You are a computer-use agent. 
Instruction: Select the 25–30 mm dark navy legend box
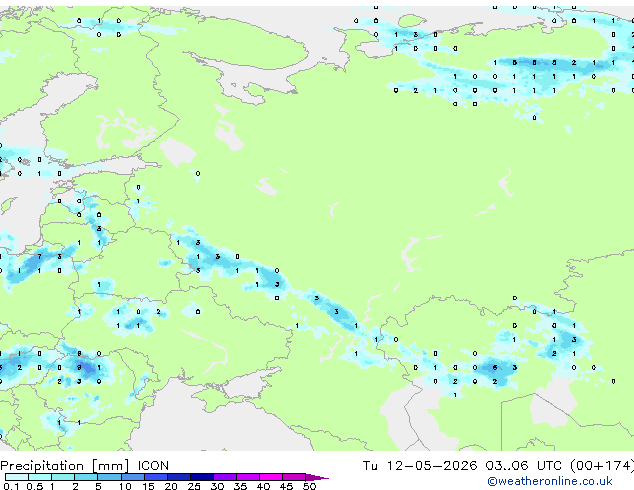coord(201,477)
